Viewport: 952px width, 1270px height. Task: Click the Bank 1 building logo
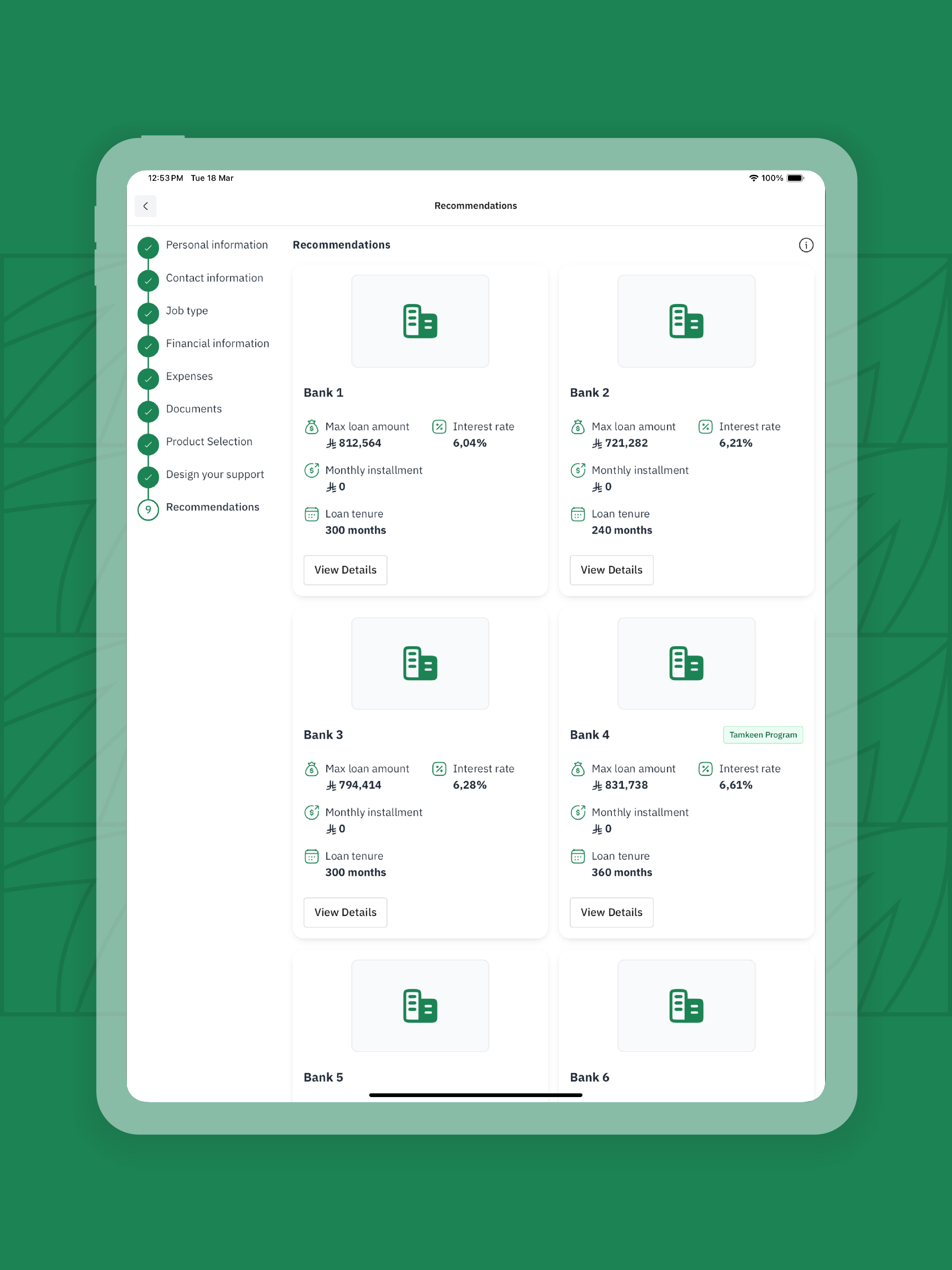click(x=420, y=321)
